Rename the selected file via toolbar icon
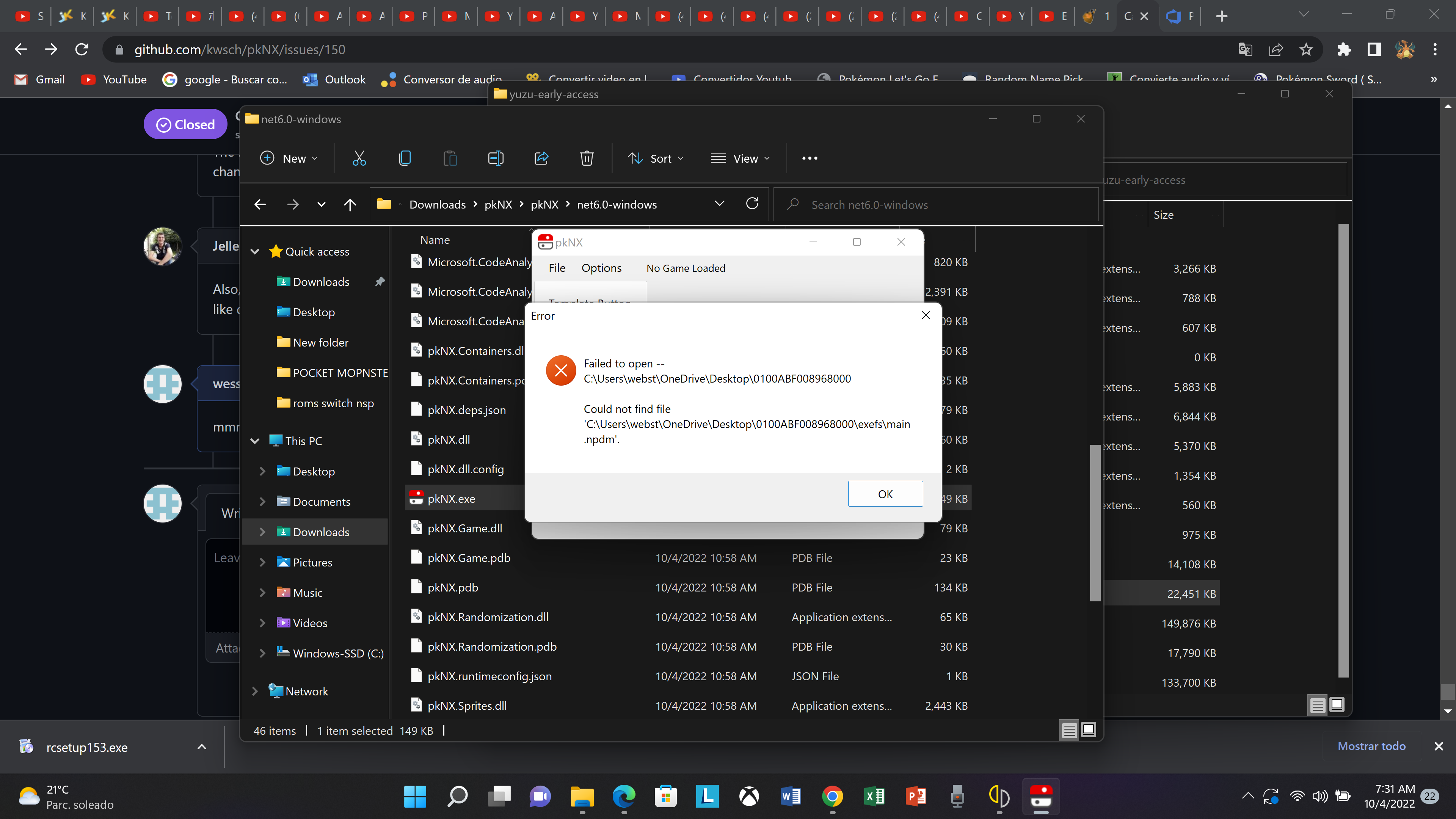Viewport: 1456px width, 819px height. point(495,158)
